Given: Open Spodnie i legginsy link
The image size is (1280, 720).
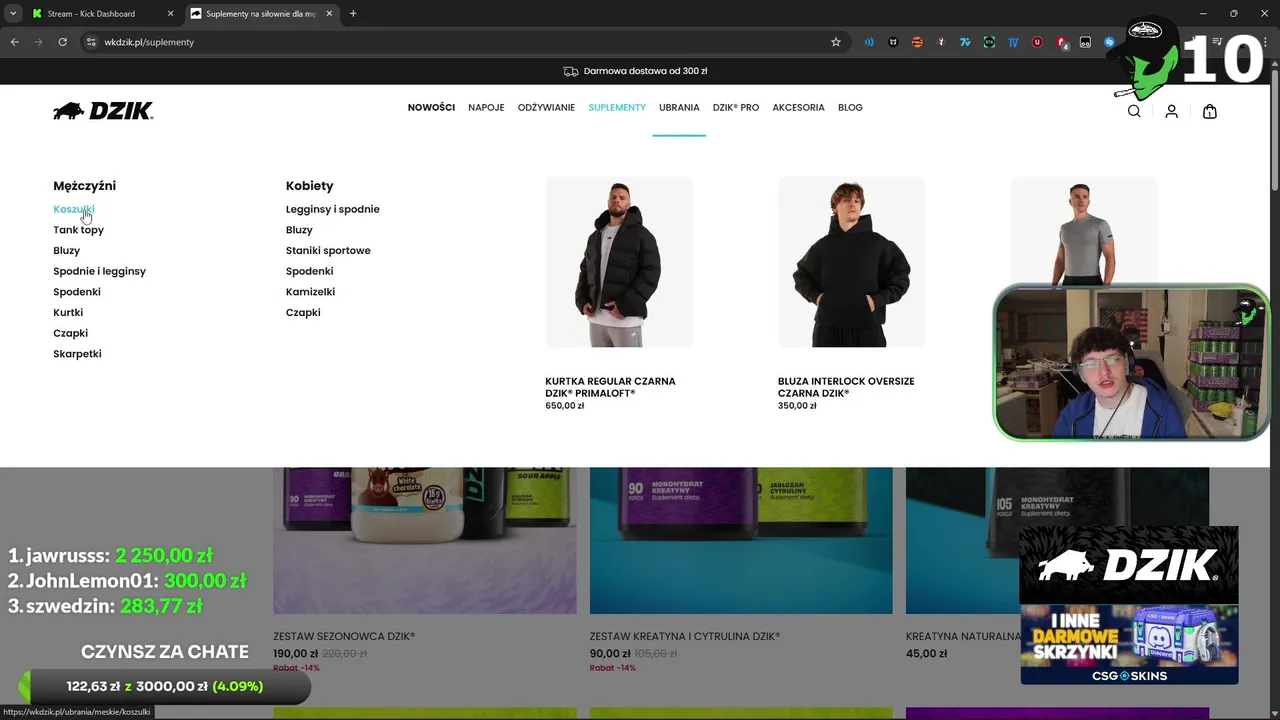Looking at the screenshot, I should pos(99,271).
